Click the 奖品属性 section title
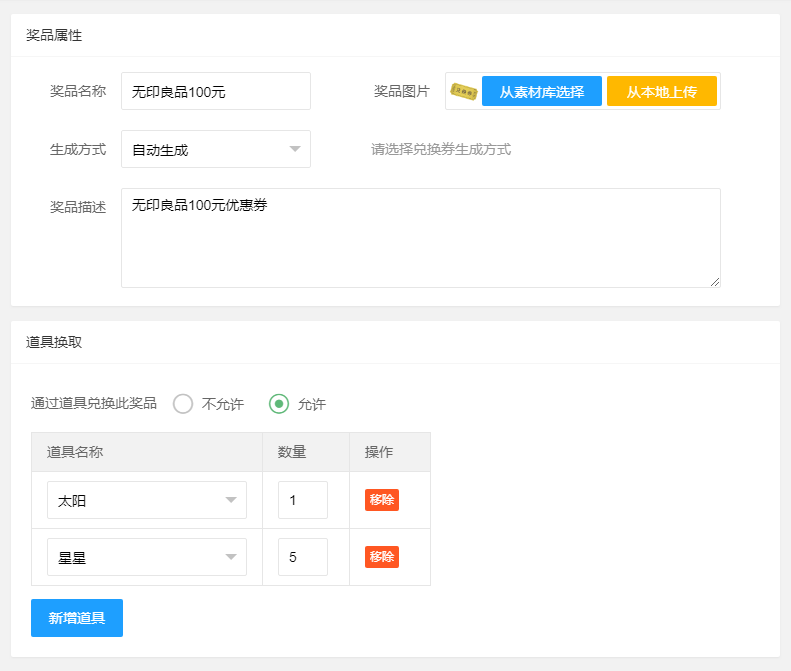The width and height of the screenshot is (791, 671). pyautogui.click(x=54, y=35)
